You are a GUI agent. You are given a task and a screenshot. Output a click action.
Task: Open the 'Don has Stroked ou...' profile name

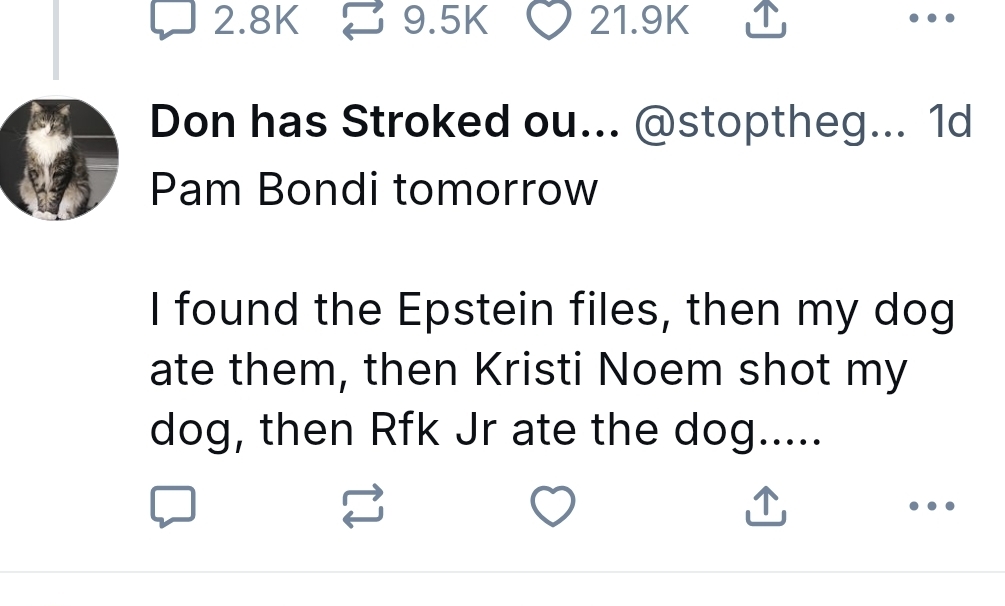click(384, 123)
